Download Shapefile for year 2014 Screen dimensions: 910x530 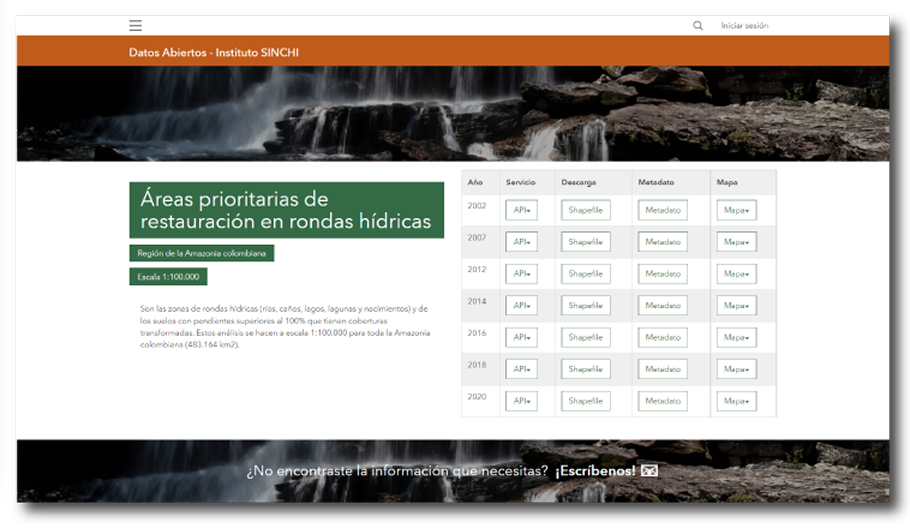click(585, 306)
